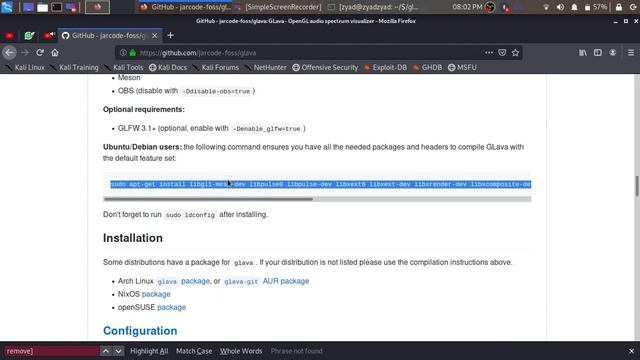
Task: Open Kali Docs bookmark
Action: [x=168, y=67]
